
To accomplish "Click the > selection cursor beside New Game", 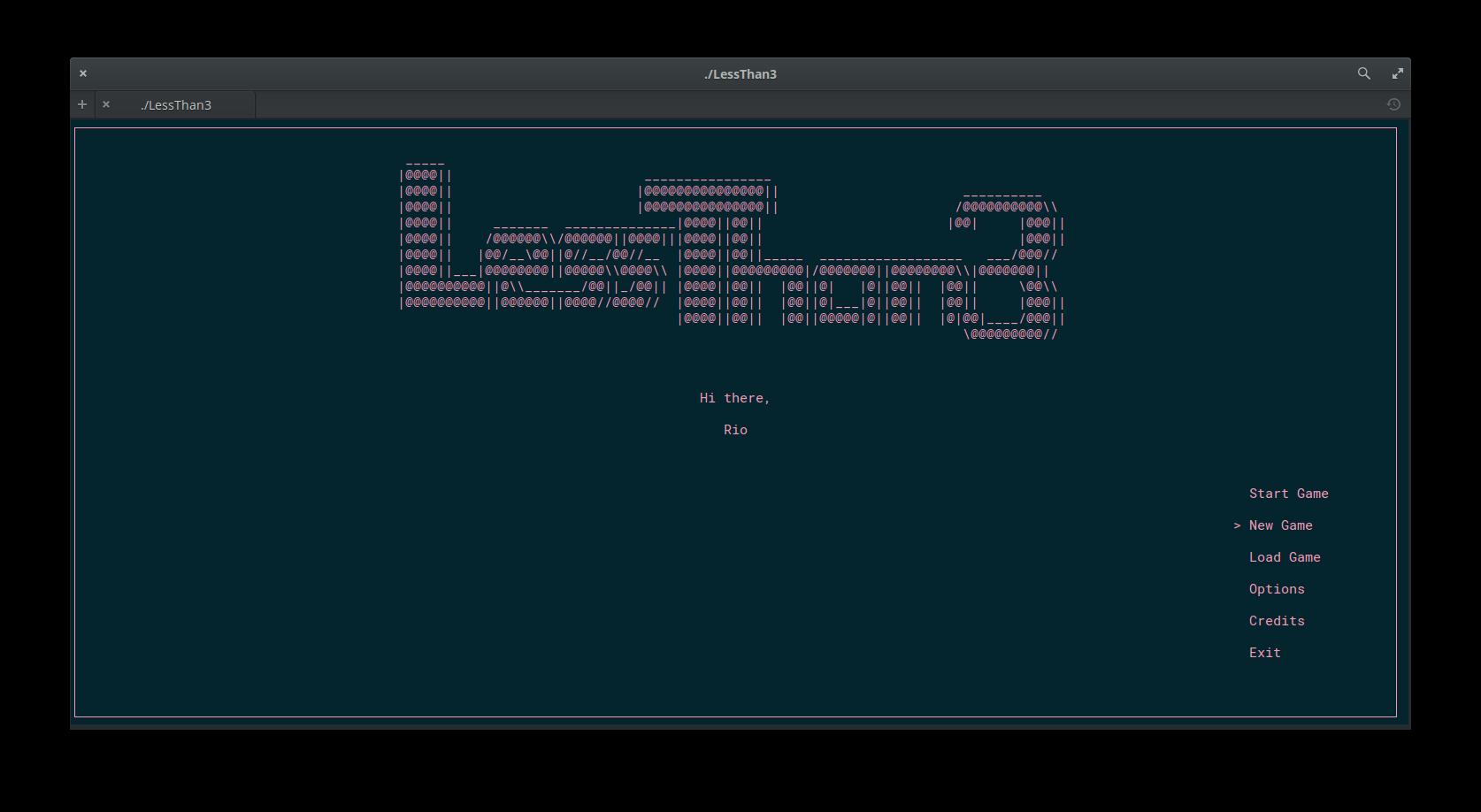I will 1237,525.
